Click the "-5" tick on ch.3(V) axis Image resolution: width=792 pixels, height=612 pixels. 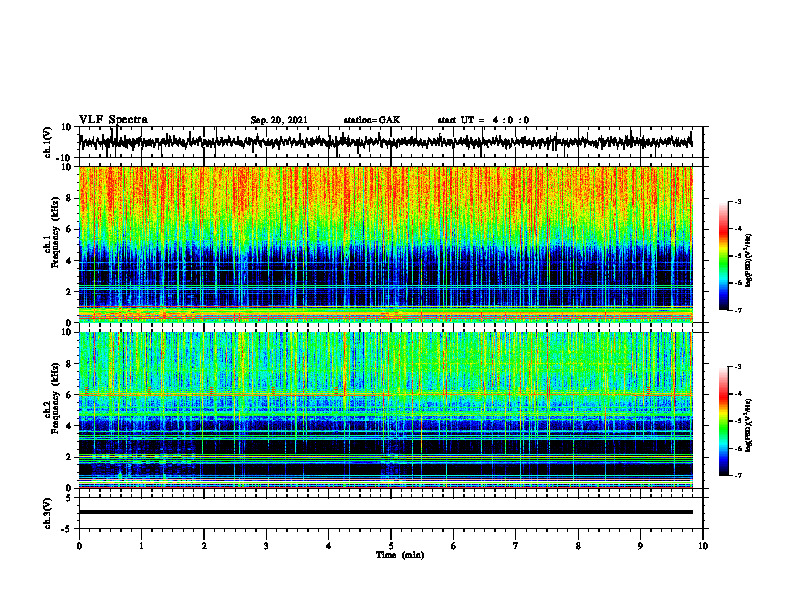[x=68, y=529]
